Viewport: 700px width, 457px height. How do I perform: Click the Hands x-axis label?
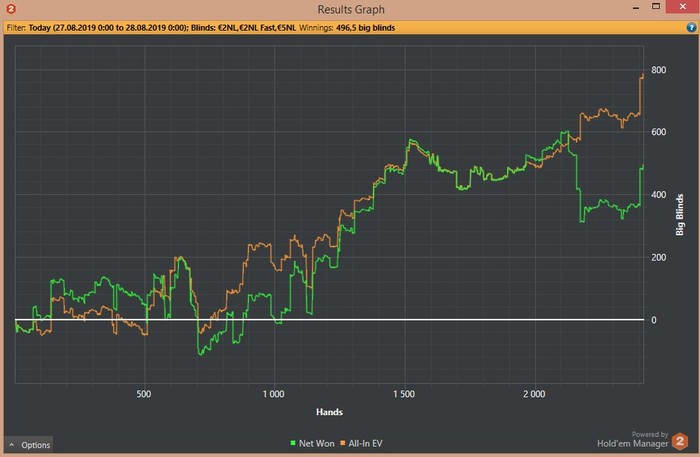pyautogui.click(x=329, y=412)
